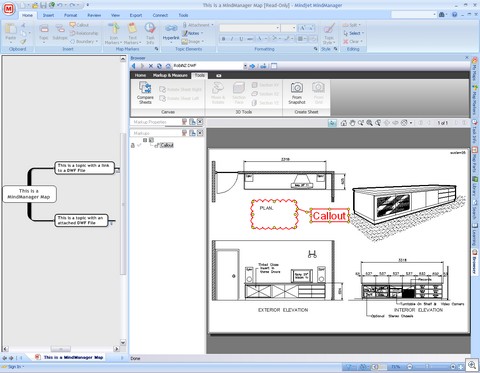Collapse the markups tree node
This screenshot has width=480, height=373.
click(145, 140)
